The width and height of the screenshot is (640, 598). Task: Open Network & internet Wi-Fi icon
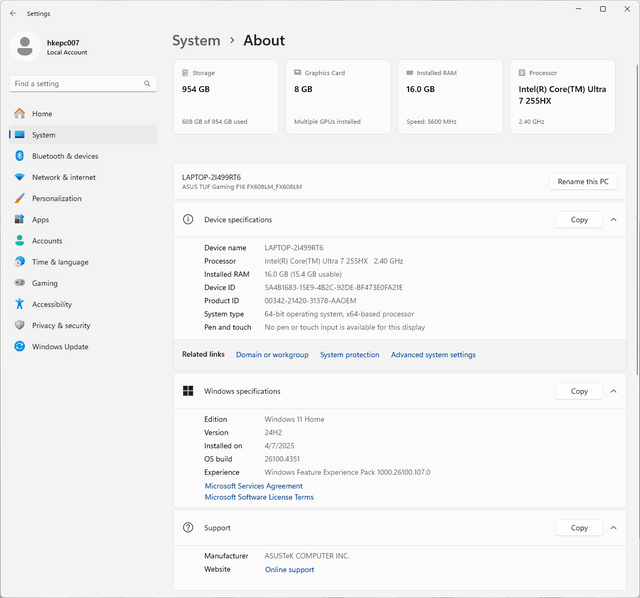coord(20,177)
